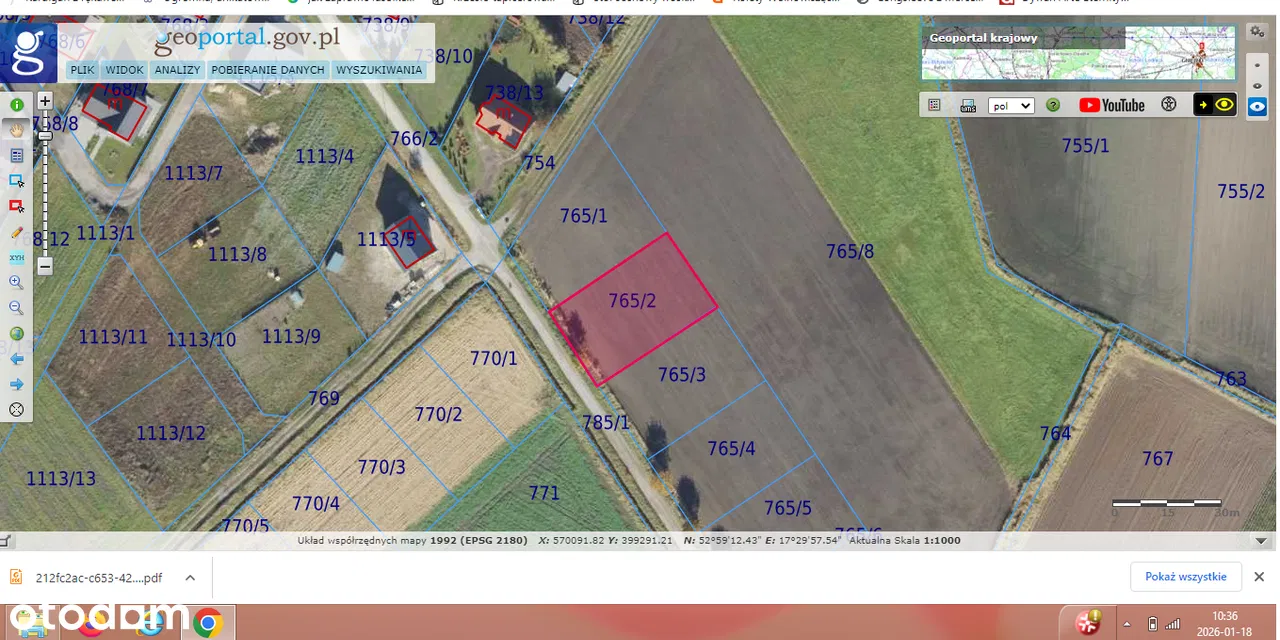1280x640 pixels.
Task: Expand the status bar arrow at right
Action: pyautogui.click(x=1261, y=541)
